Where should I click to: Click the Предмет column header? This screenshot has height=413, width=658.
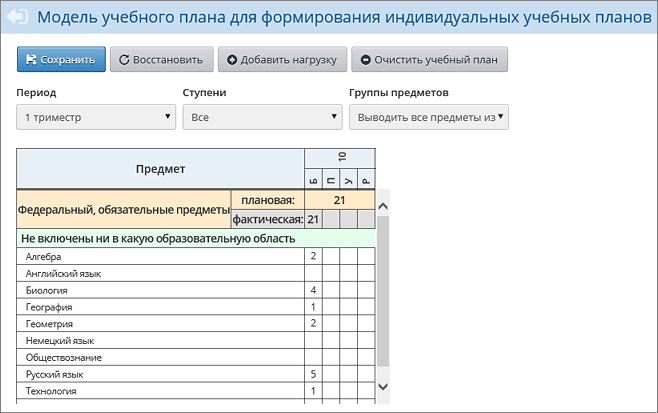click(160, 169)
